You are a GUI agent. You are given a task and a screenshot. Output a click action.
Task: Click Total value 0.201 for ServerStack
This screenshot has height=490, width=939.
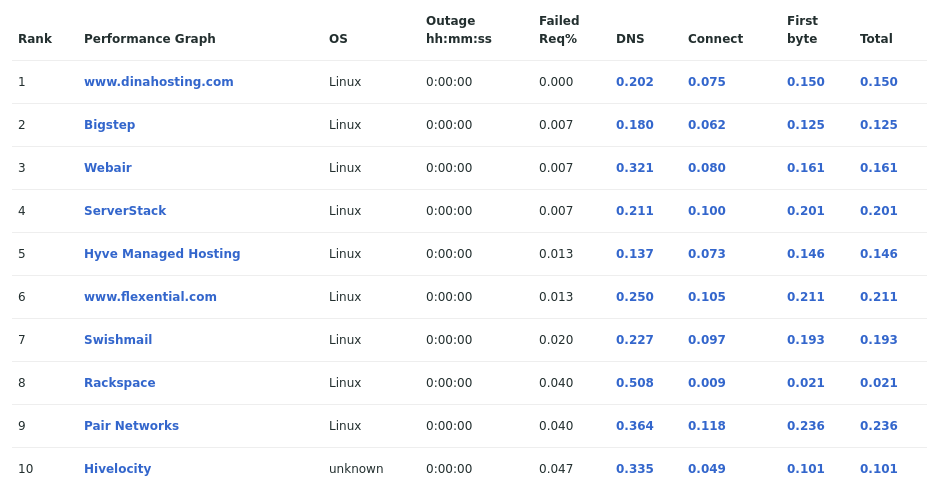879,211
